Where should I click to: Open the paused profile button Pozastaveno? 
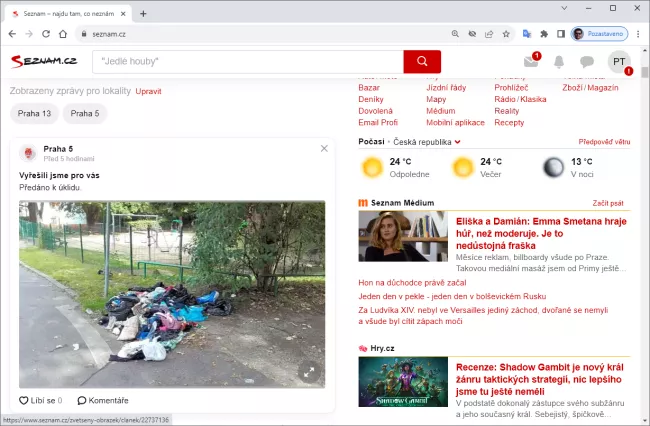[x=599, y=34]
